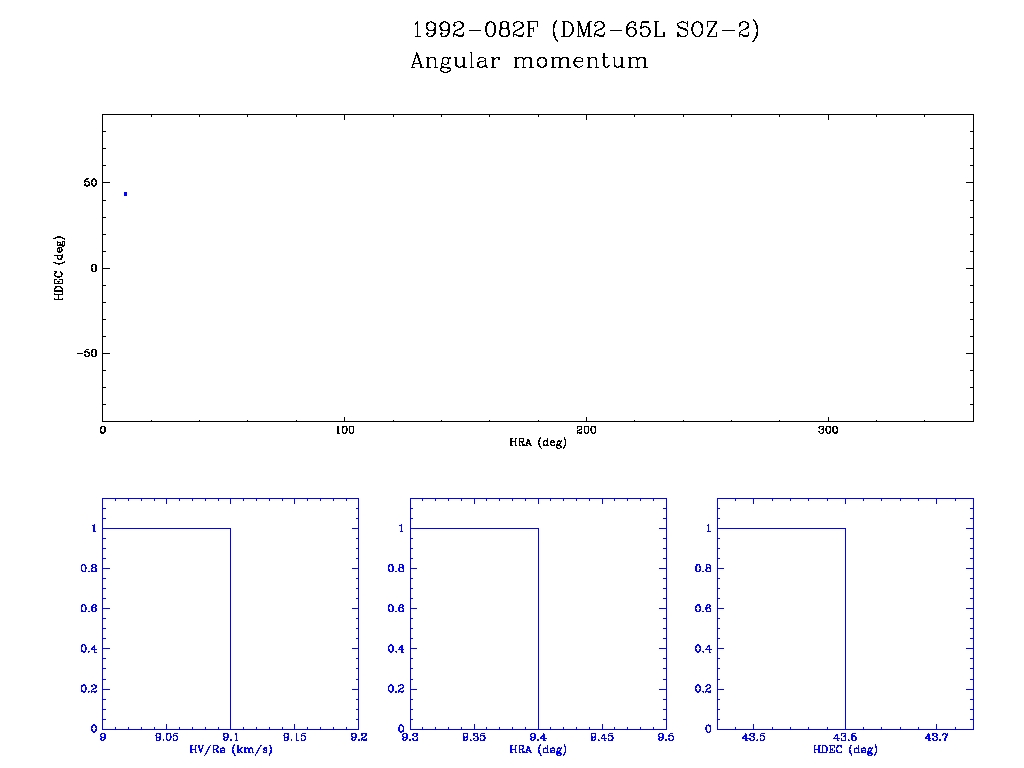Select the 'Angular momentum' subtitle text
The image size is (1024, 768).
(x=529, y=62)
